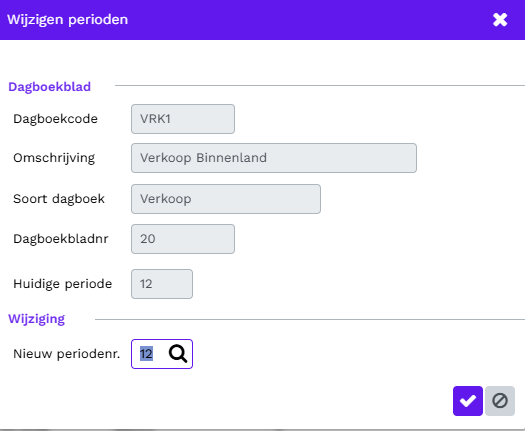Click the Nieuw periodenr. label

click(x=67, y=354)
